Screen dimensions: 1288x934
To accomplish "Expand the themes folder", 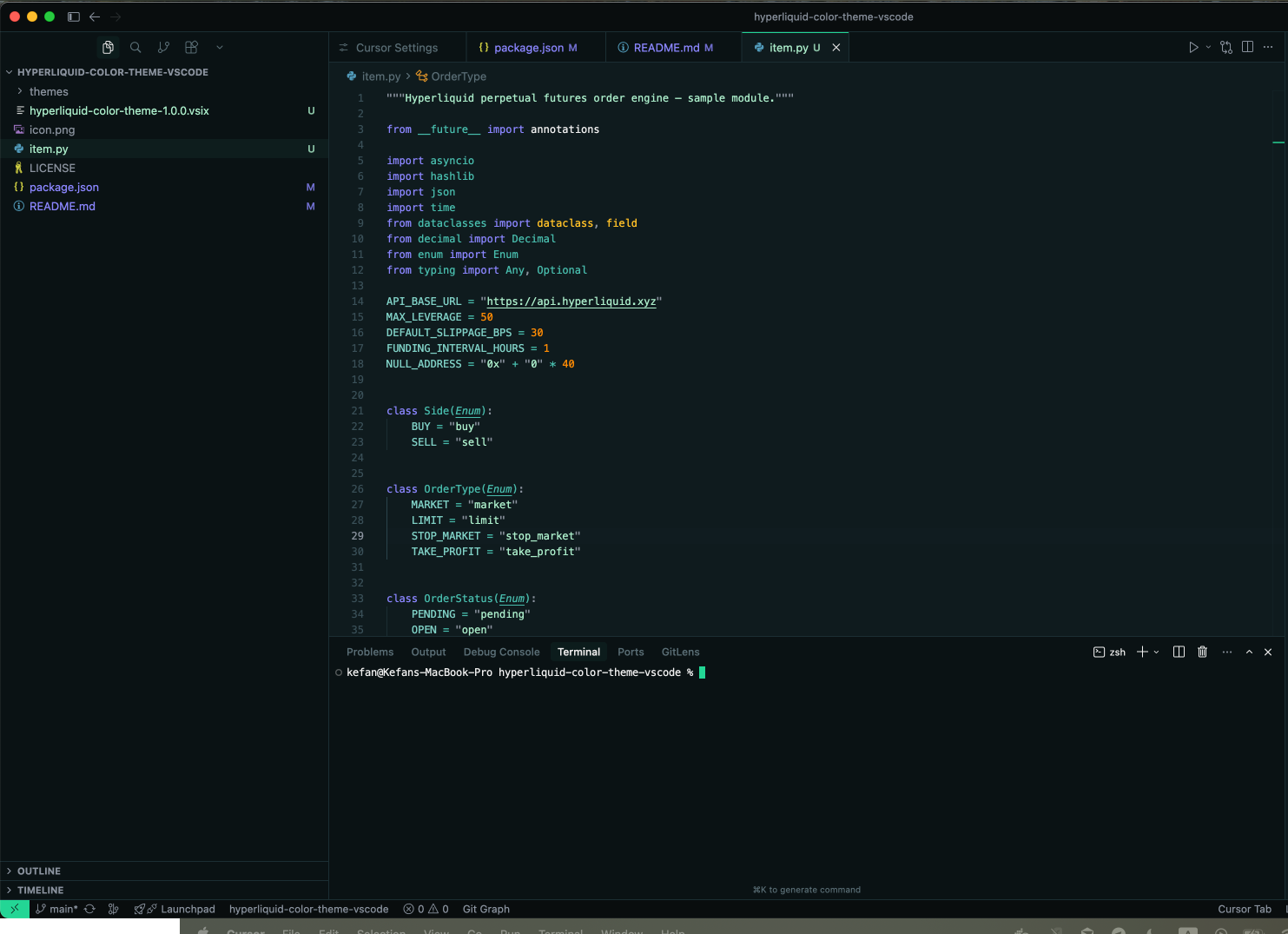I will click(48, 91).
